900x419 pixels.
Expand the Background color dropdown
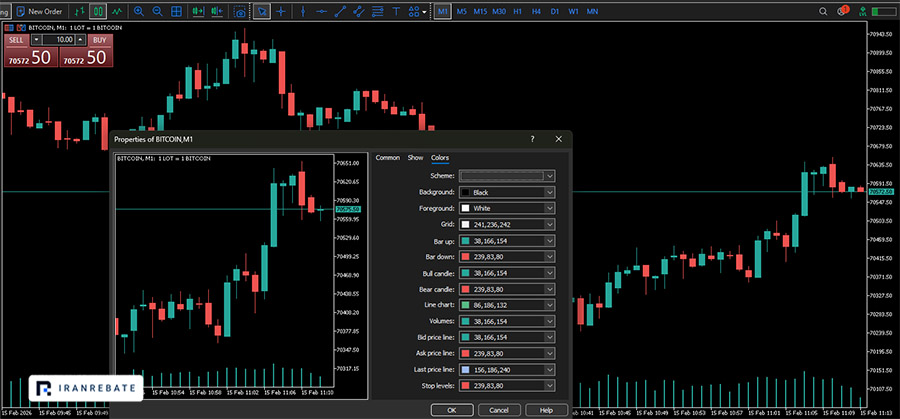[507, 192]
